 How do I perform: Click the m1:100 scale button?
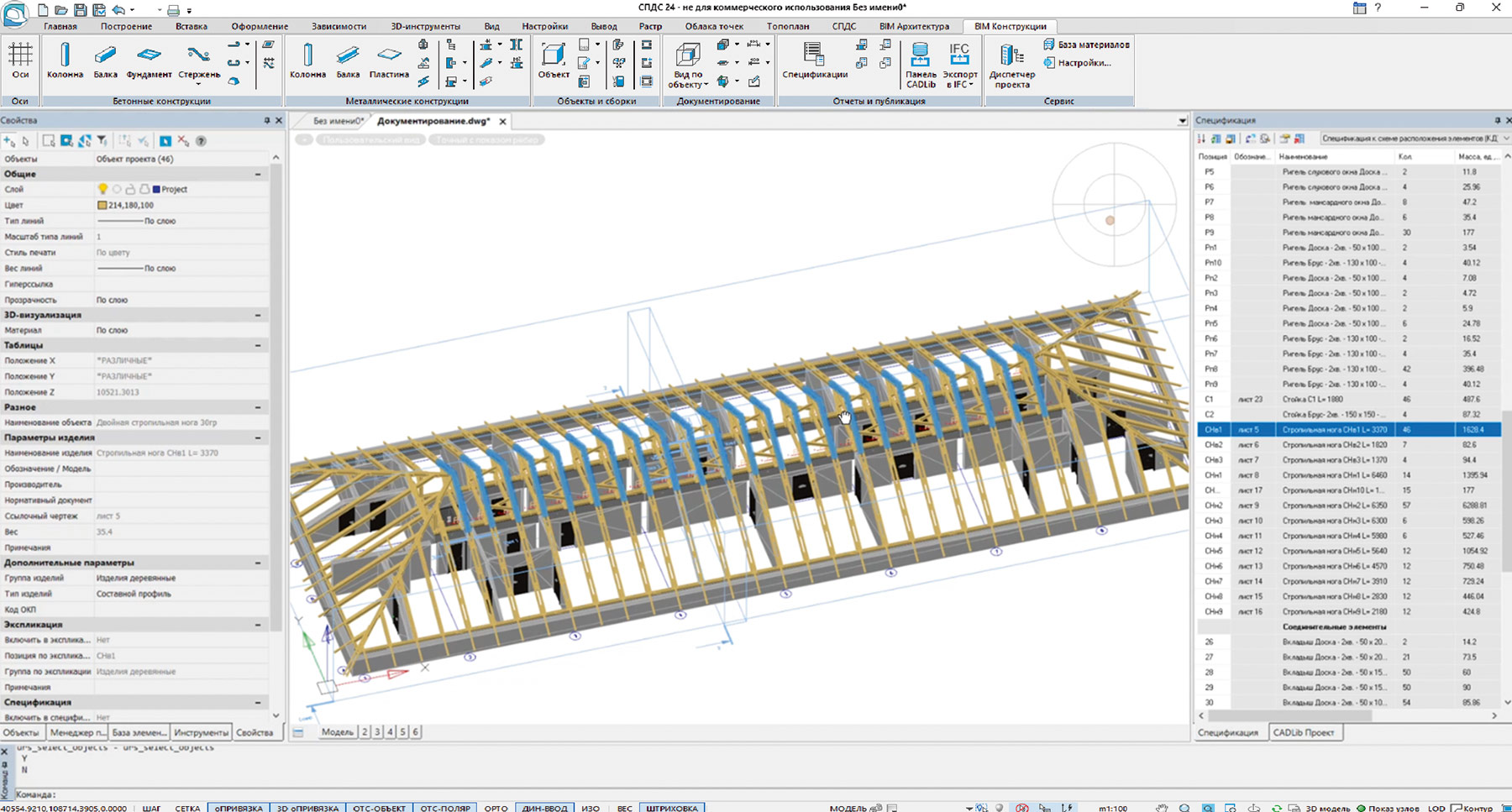[1113, 808]
